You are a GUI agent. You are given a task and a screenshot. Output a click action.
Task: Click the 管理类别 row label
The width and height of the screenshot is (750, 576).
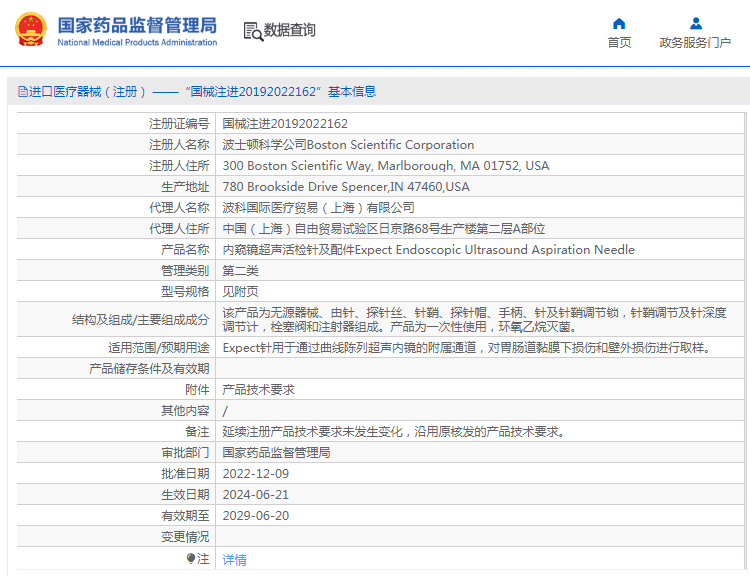click(186, 271)
